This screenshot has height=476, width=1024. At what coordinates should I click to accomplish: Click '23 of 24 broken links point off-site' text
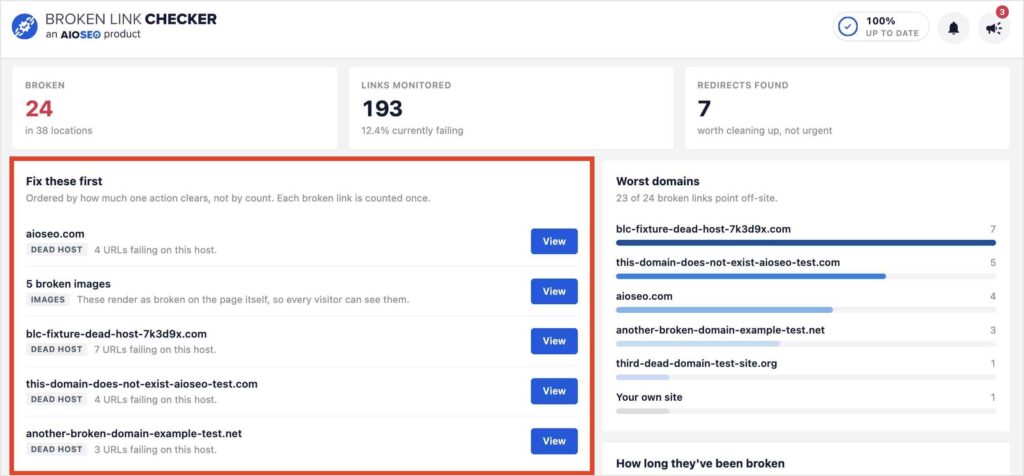coord(697,197)
